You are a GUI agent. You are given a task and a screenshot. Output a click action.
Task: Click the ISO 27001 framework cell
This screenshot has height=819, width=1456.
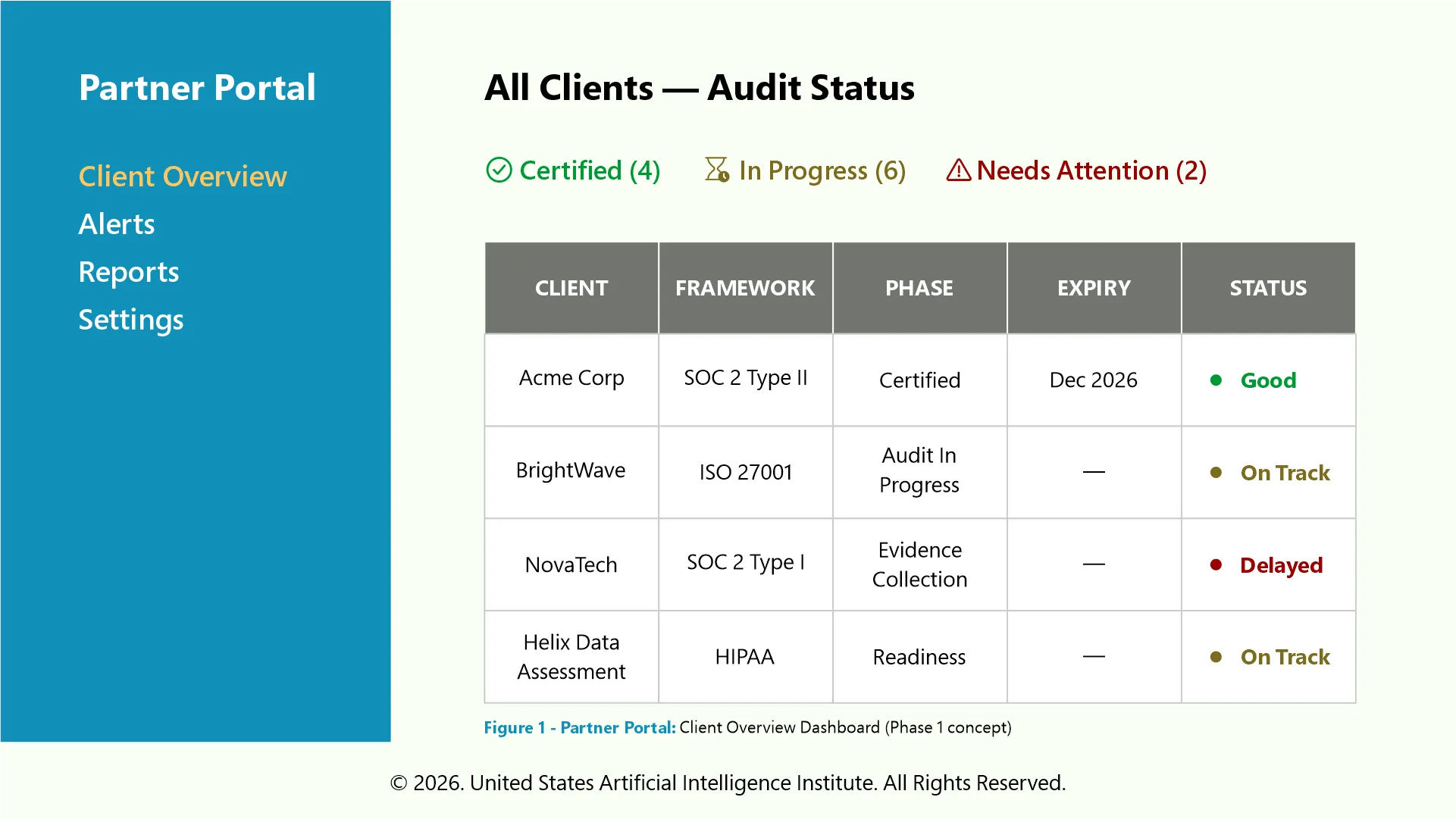(746, 472)
